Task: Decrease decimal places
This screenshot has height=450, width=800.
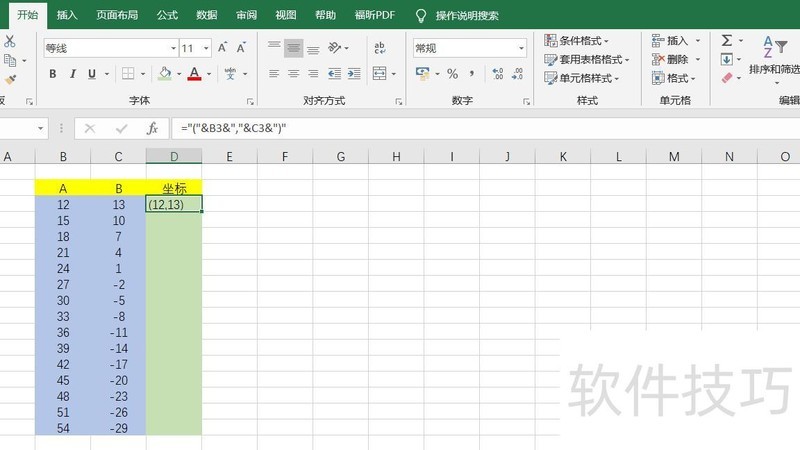Action: pos(517,74)
